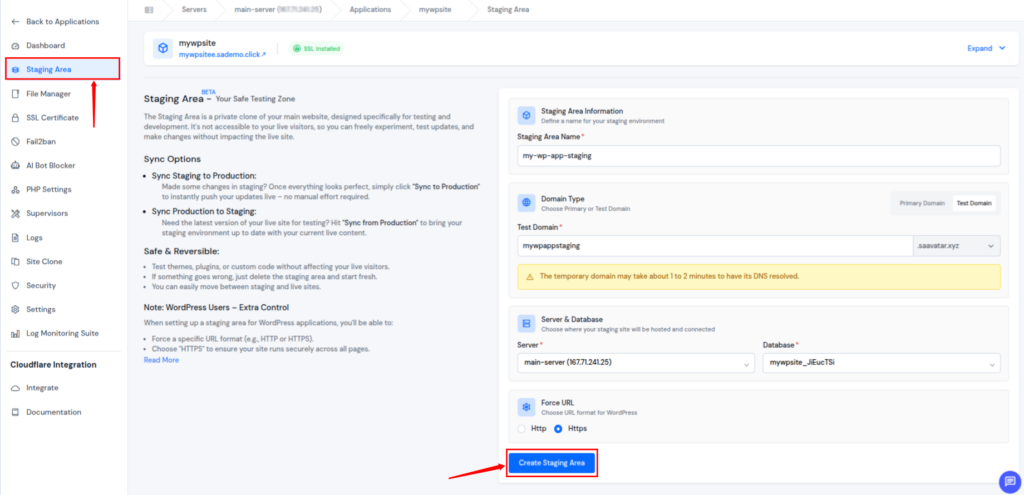The image size is (1024, 495).
Task: Click the Force URL section icon
Action: coord(526,407)
